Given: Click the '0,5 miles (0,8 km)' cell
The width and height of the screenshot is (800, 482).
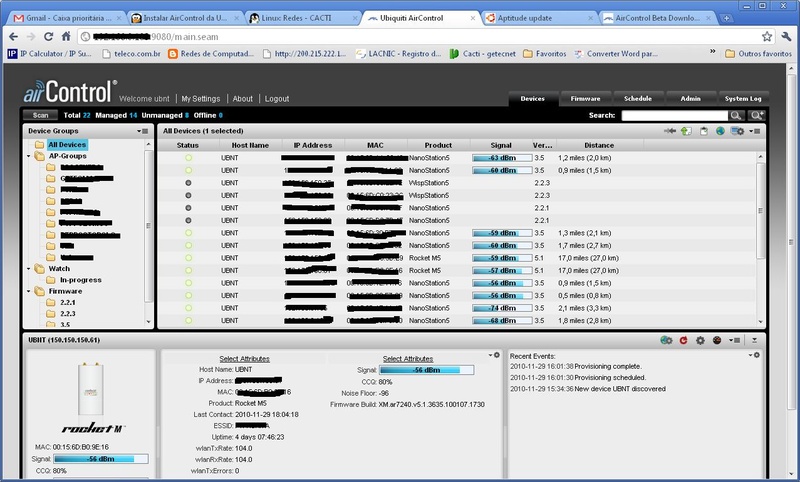Looking at the screenshot, I should (x=584, y=296).
